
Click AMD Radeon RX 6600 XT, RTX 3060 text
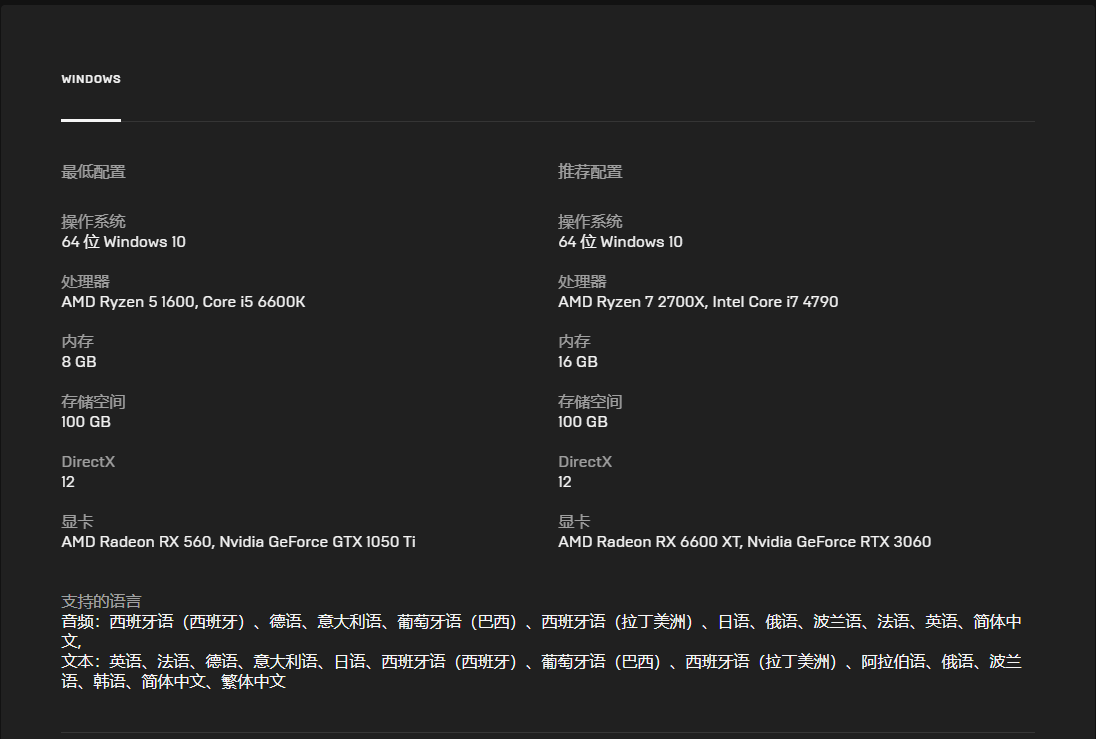[x=744, y=542]
